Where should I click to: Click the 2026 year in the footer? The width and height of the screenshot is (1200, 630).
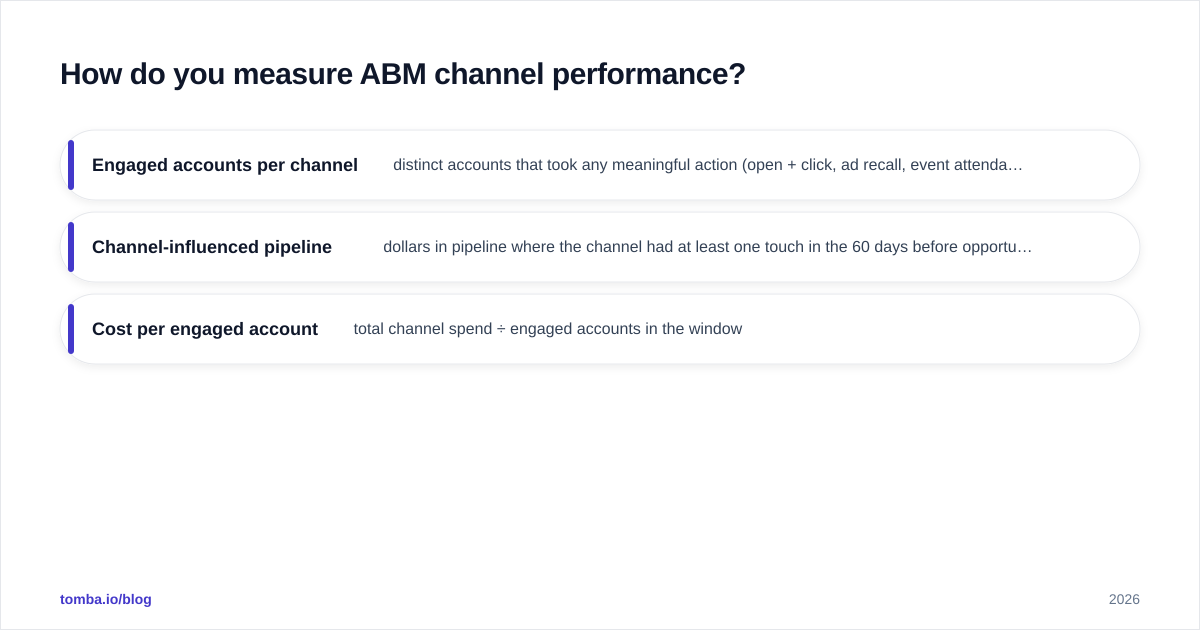point(1124,599)
